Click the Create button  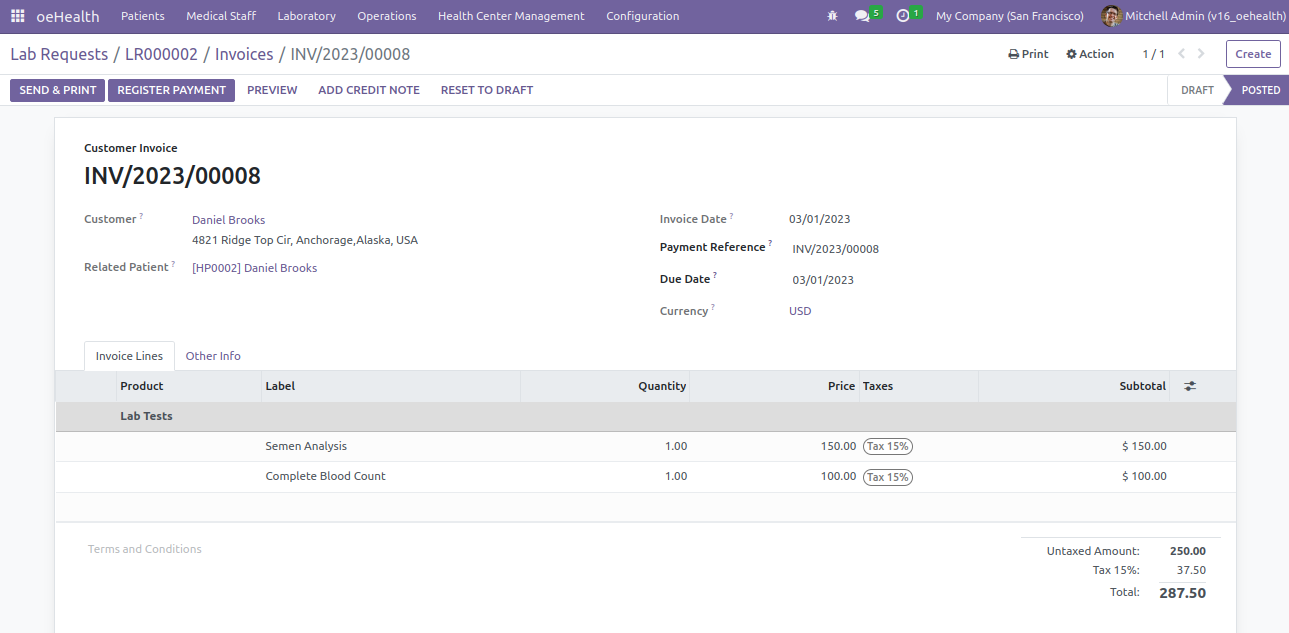tap(1253, 54)
